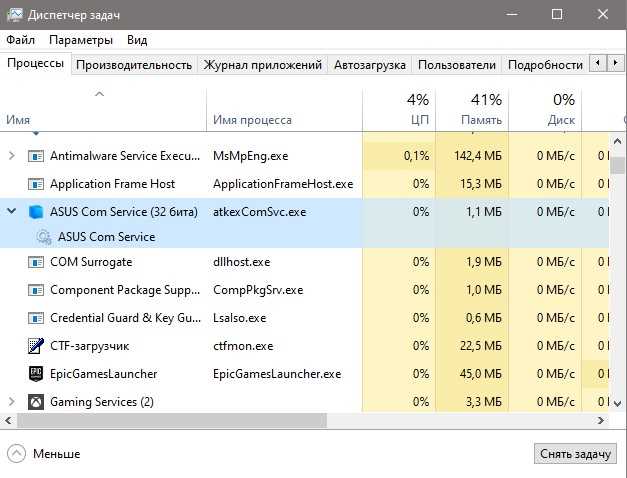
Task: Click the horizontal scrollbar left arrow
Action: click(8, 420)
